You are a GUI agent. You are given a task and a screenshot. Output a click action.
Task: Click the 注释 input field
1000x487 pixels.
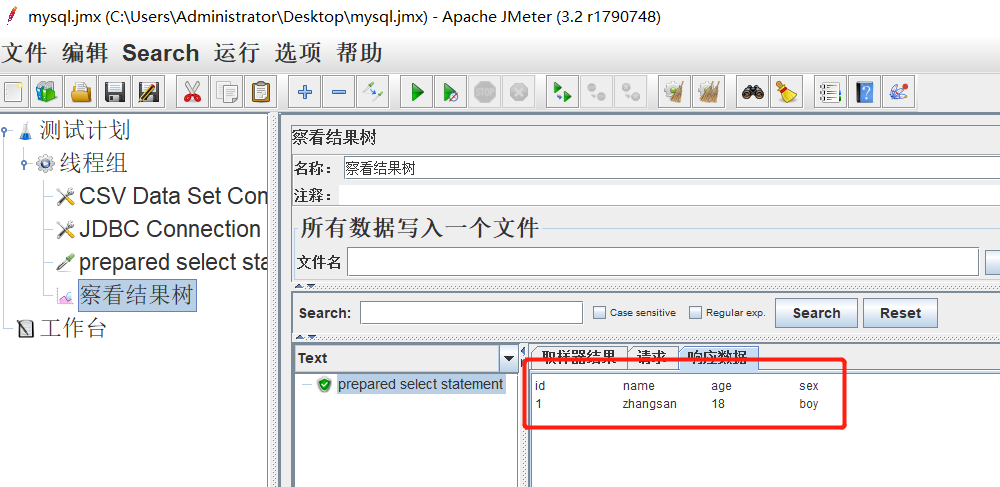click(669, 195)
